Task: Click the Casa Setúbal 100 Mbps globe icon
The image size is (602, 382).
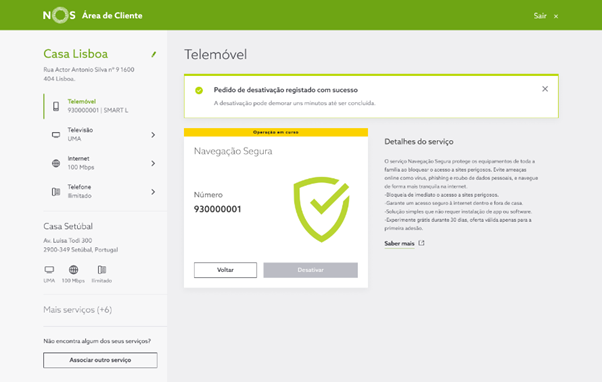Action: point(73,270)
